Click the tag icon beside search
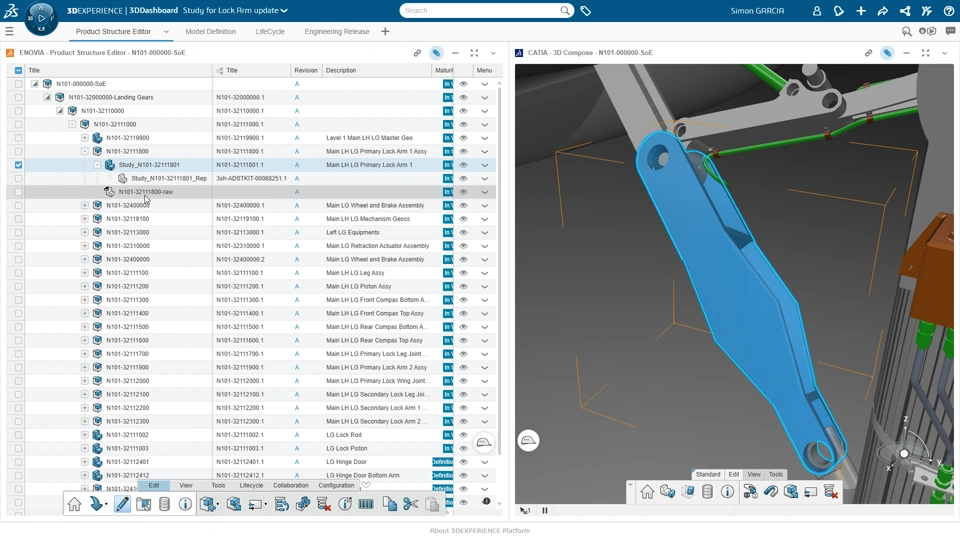Image resolution: width=960 pixels, height=540 pixels. (586, 10)
